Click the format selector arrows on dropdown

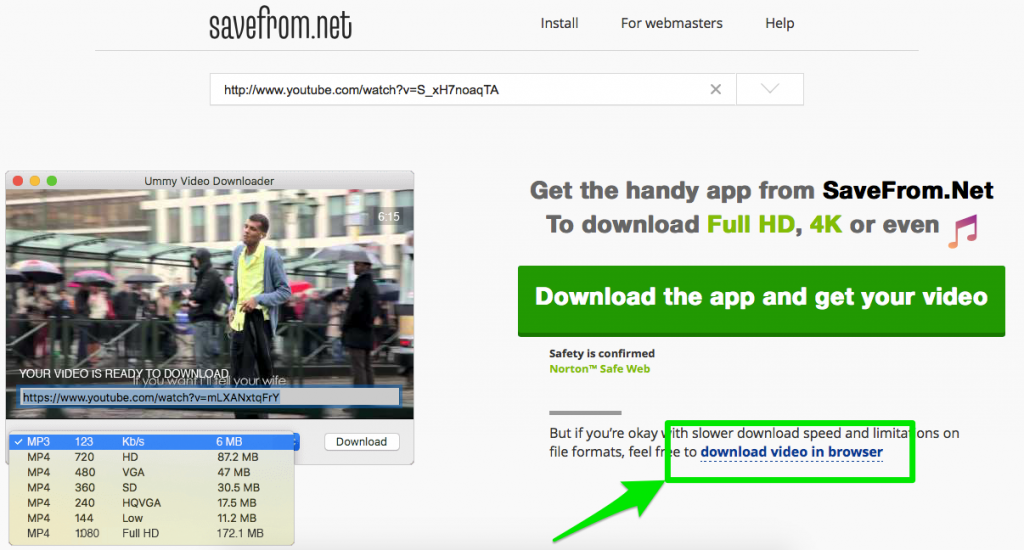pyautogui.click(x=296, y=442)
